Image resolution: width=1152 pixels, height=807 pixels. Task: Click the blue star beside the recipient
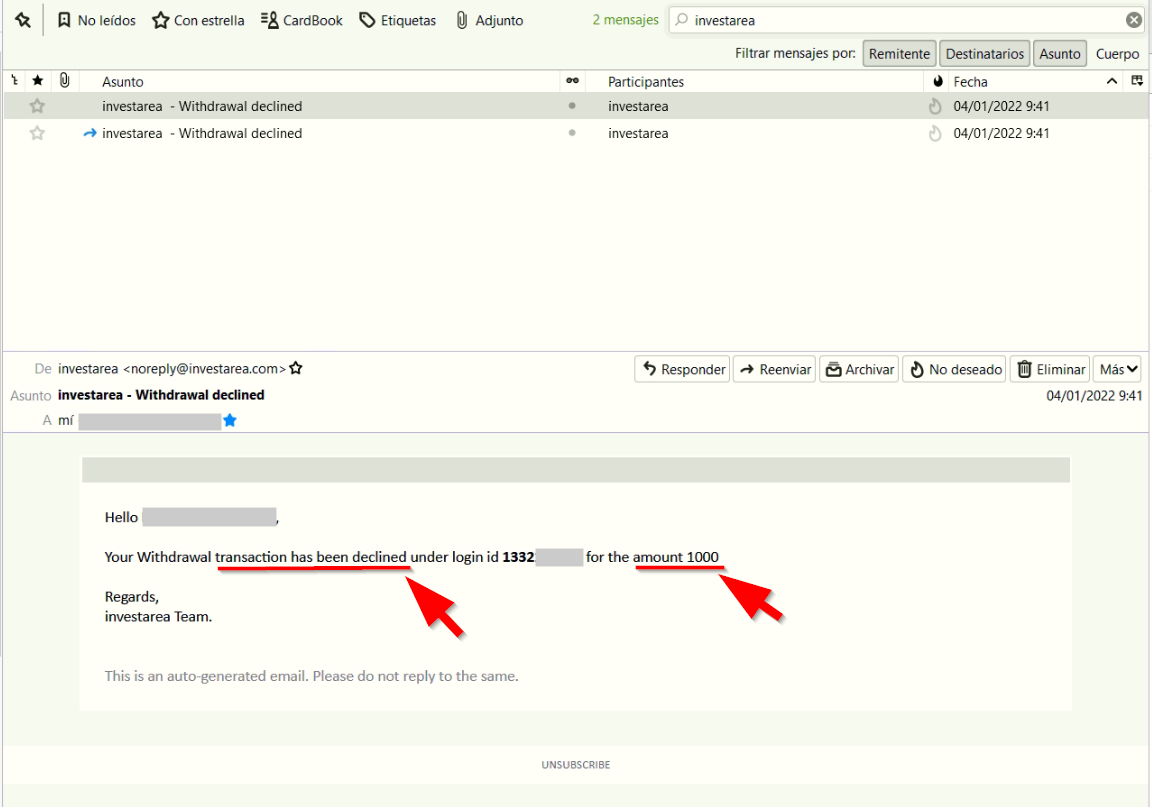[x=230, y=420]
